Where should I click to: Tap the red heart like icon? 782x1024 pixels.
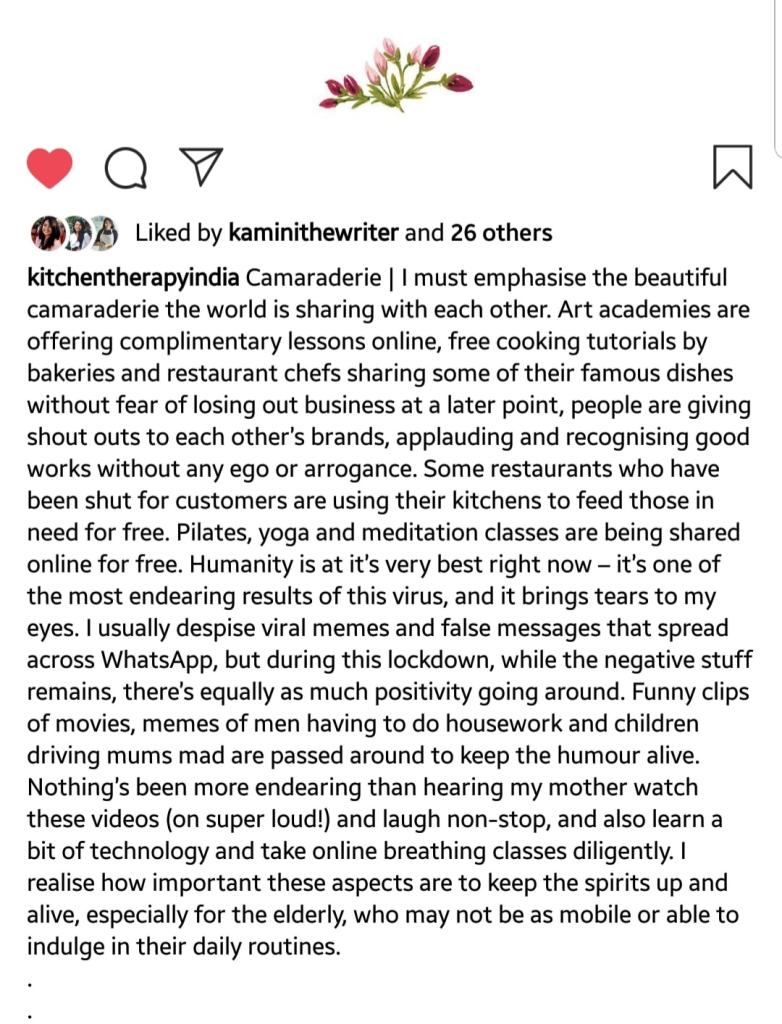pyautogui.click(x=48, y=167)
